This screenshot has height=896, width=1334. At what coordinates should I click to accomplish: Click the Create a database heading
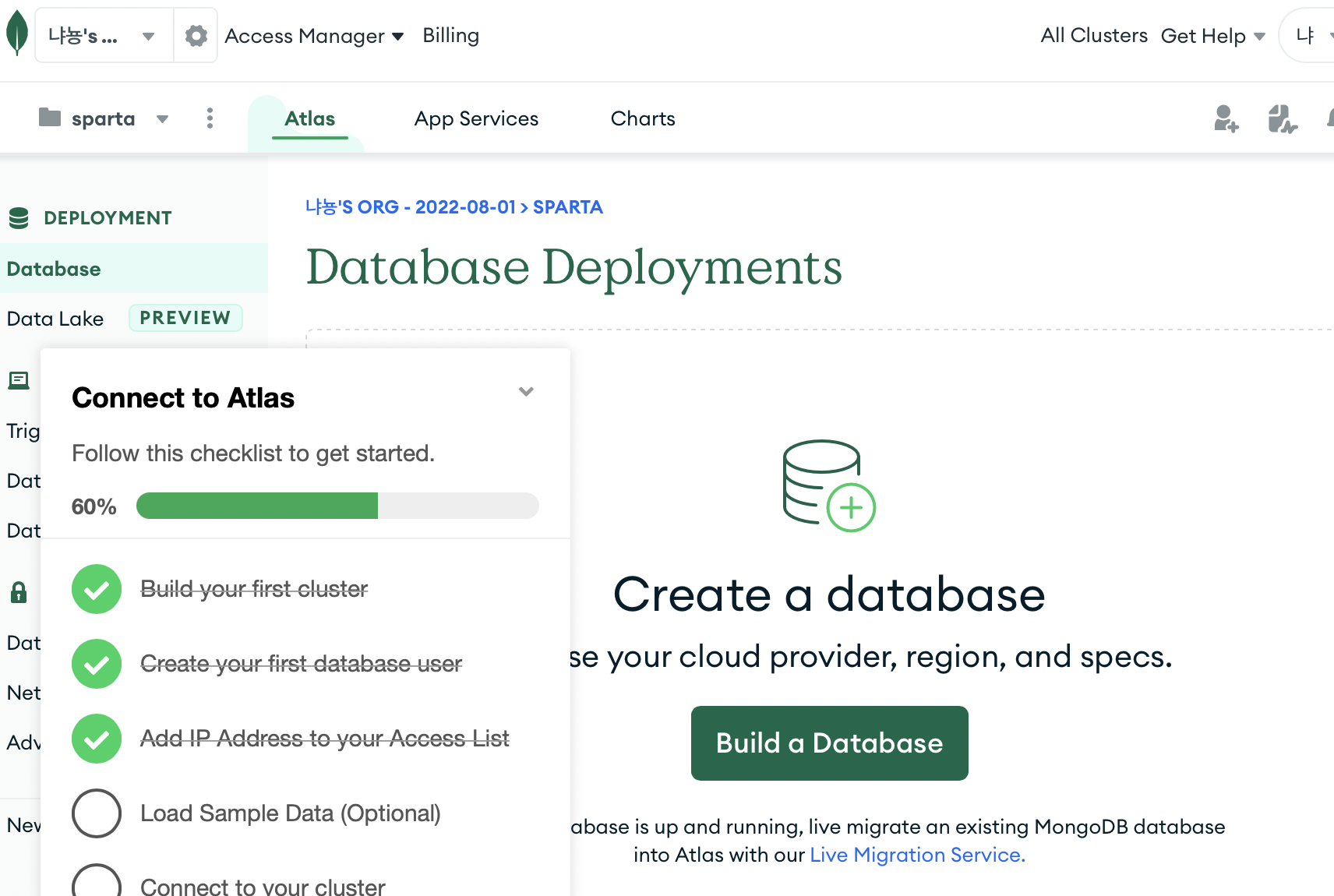click(829, 594)
